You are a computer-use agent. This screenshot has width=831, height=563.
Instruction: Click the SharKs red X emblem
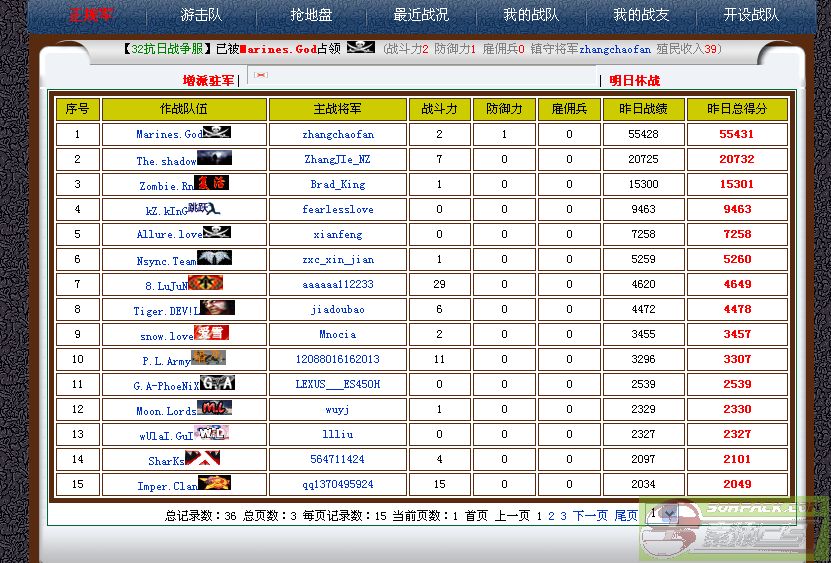point(203,458)
